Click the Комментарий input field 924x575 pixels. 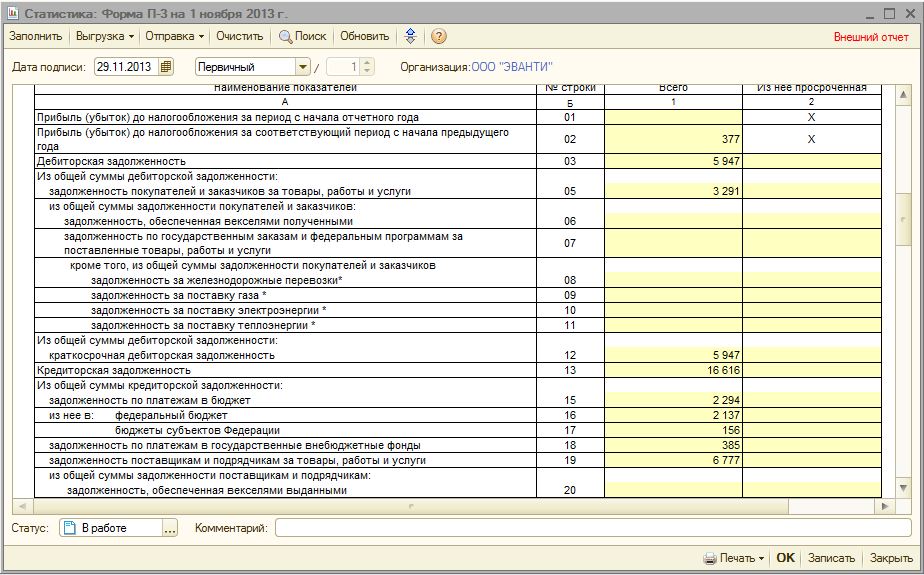pyautogui.click(x=592, y=528)
